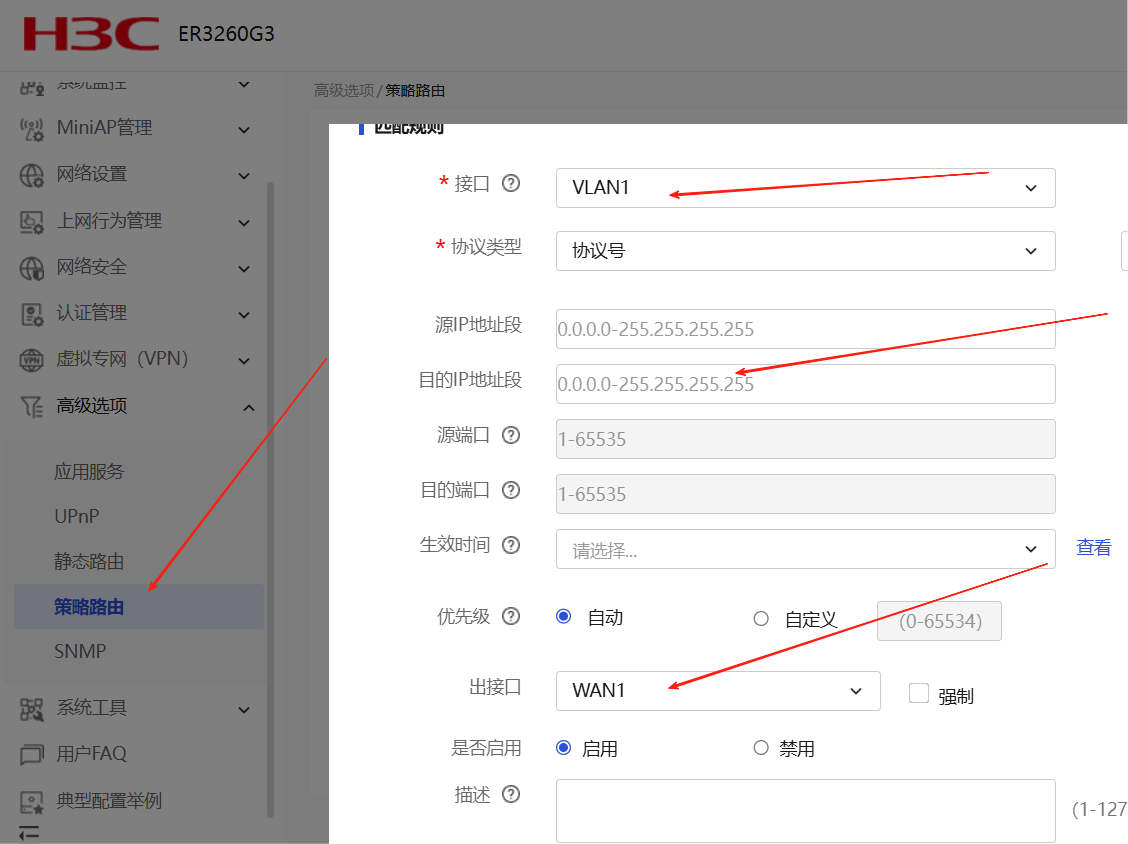Click the custom priority (0-65534) field
The height and width of the screenshot is (844, 1128).
pyautogui.click(x=939, y=621)
